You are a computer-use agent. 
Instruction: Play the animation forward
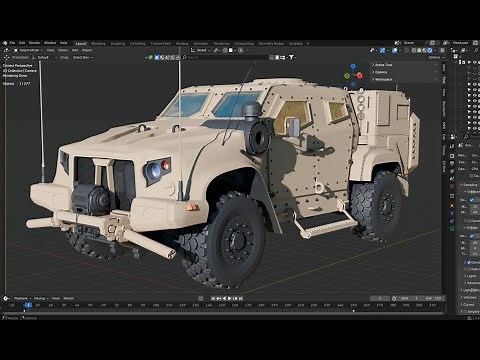coord(230,298)
